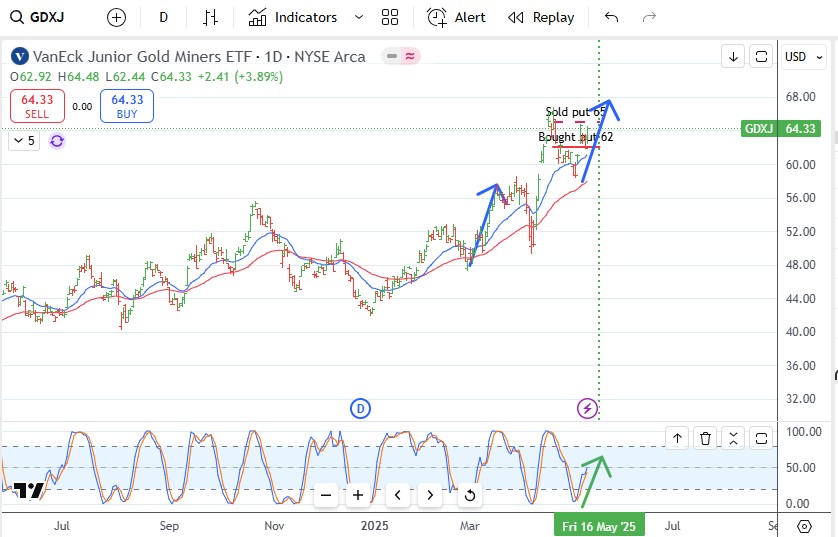Click the VanEck logo icon

[x=20, y=56]
